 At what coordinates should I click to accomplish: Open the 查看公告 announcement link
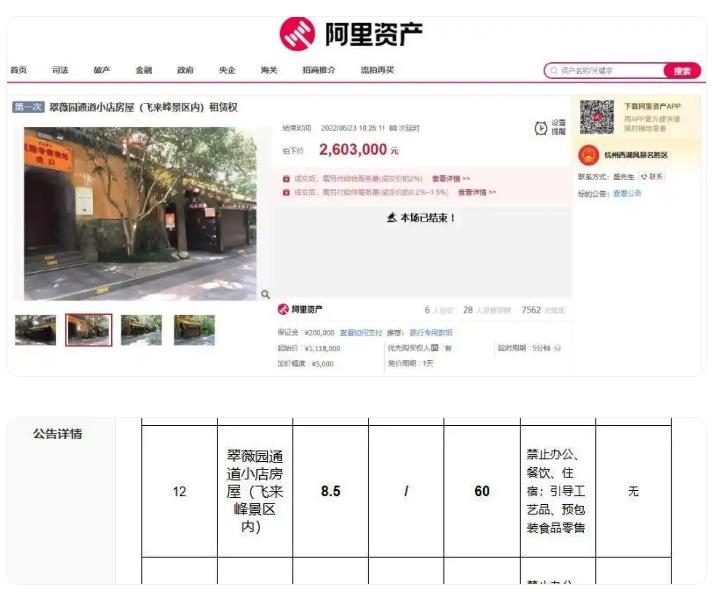point(627,194)
